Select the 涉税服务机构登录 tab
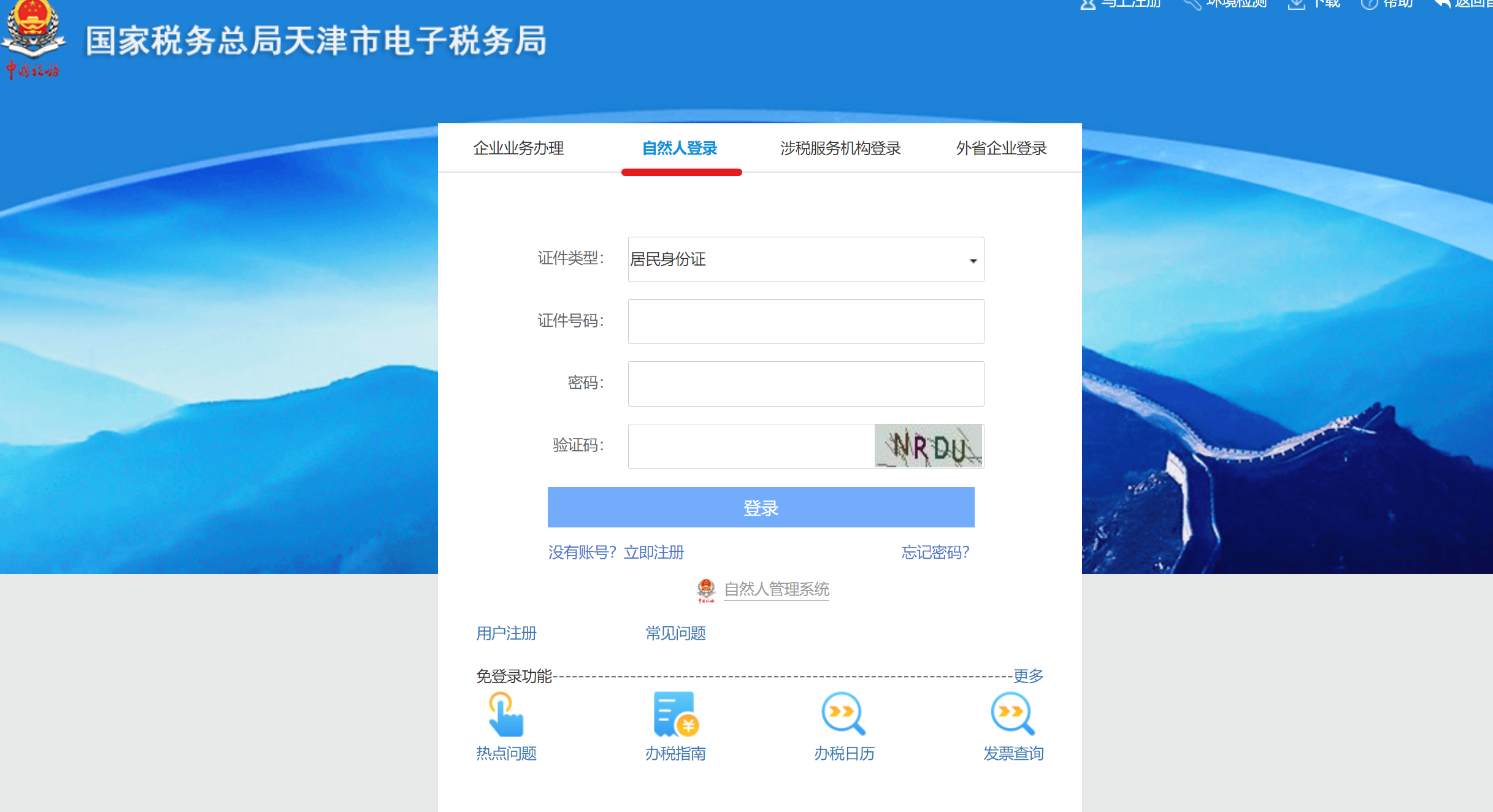Screen dimensions: 1493x812 840,148
